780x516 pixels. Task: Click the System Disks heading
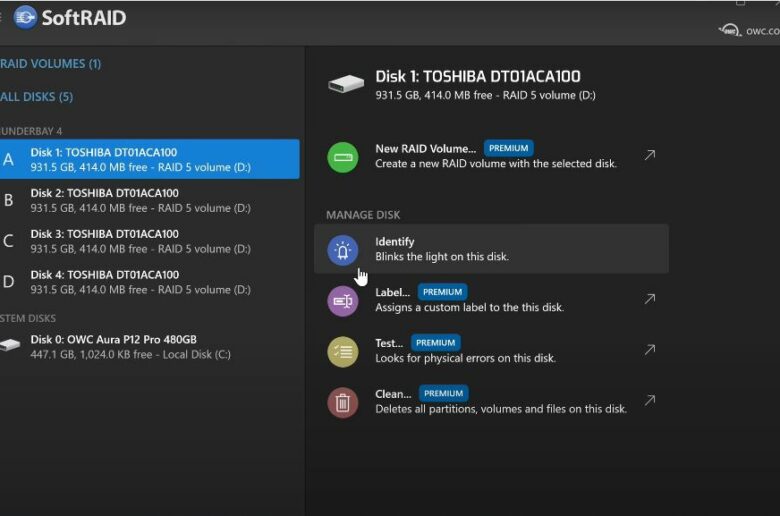(x=28, y=318)
